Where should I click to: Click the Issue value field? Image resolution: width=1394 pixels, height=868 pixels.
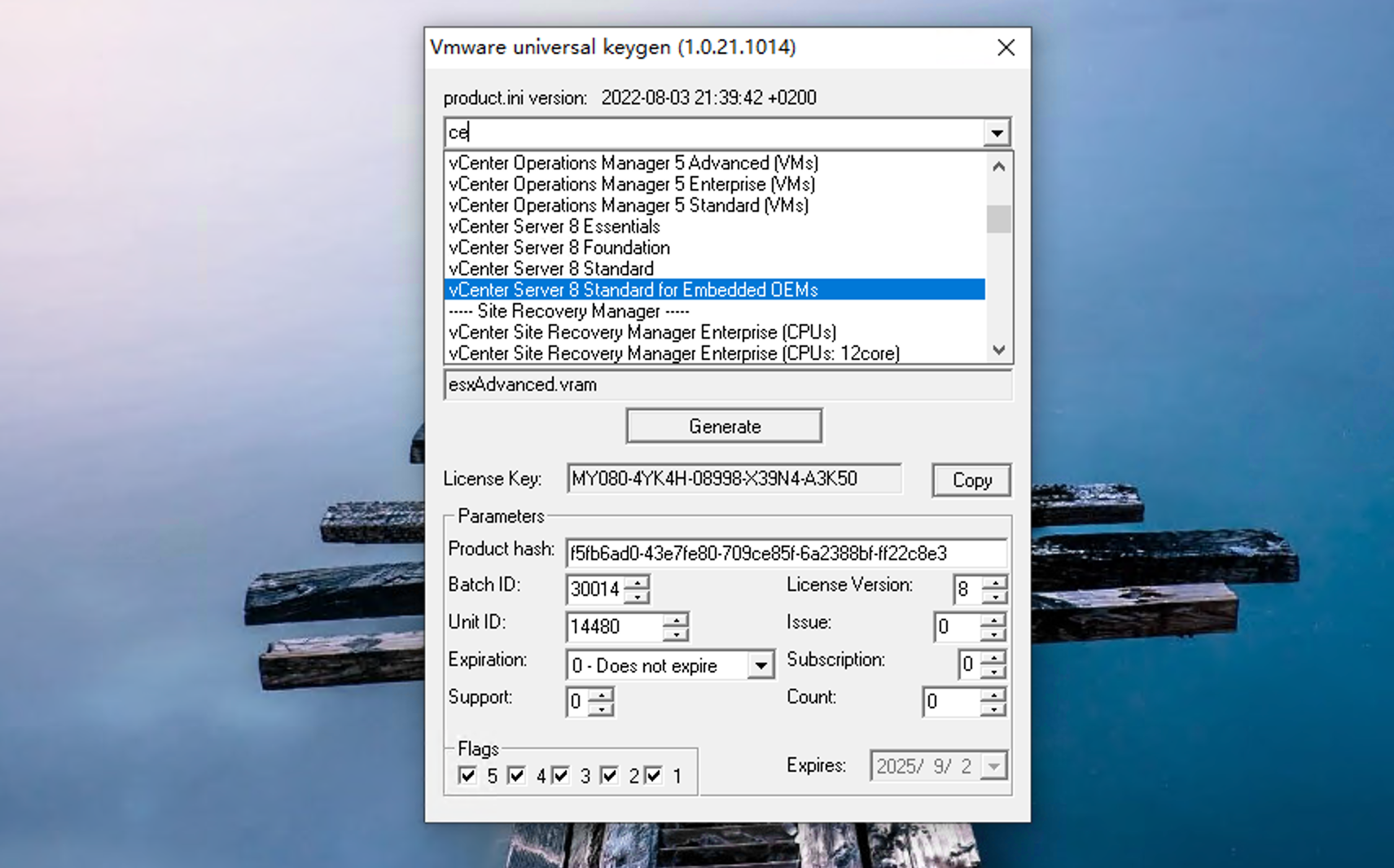(x=957, y=627)
